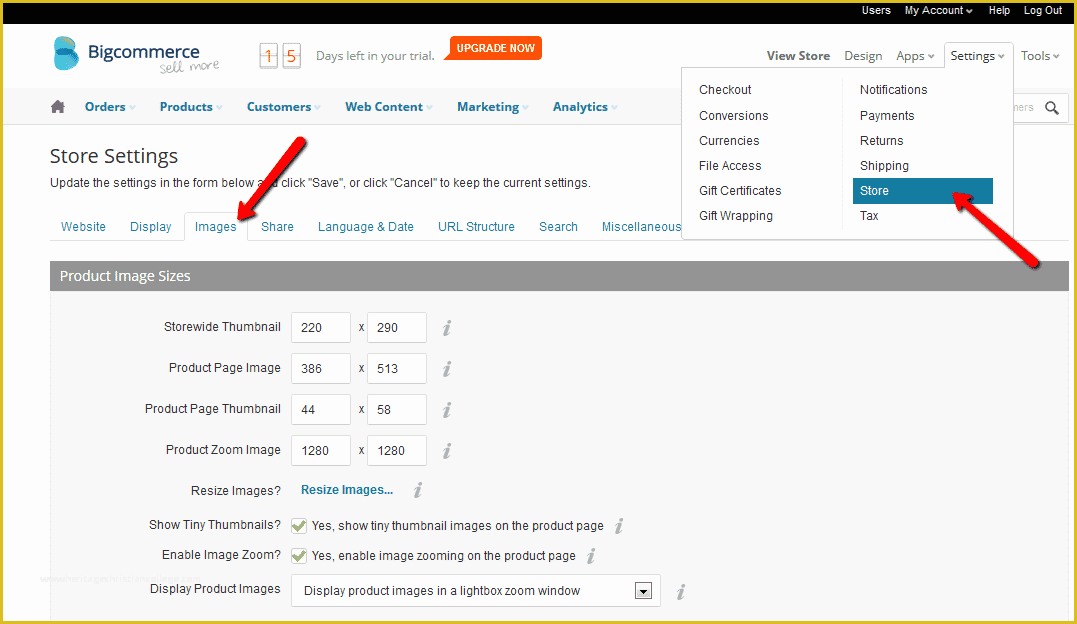Viewport: 1077px width, 624px height.
Task: Expand the Marketing menu
Action: pos(492,107)
